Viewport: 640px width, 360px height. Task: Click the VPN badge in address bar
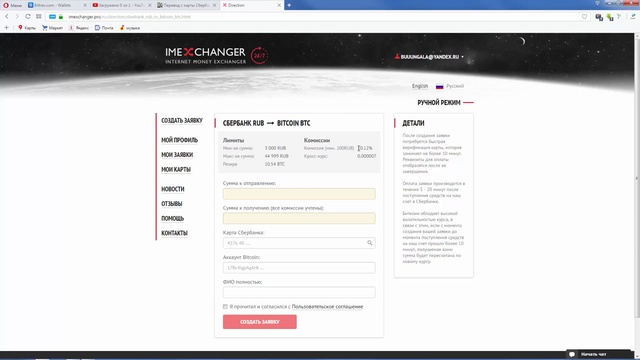(52, 17)
